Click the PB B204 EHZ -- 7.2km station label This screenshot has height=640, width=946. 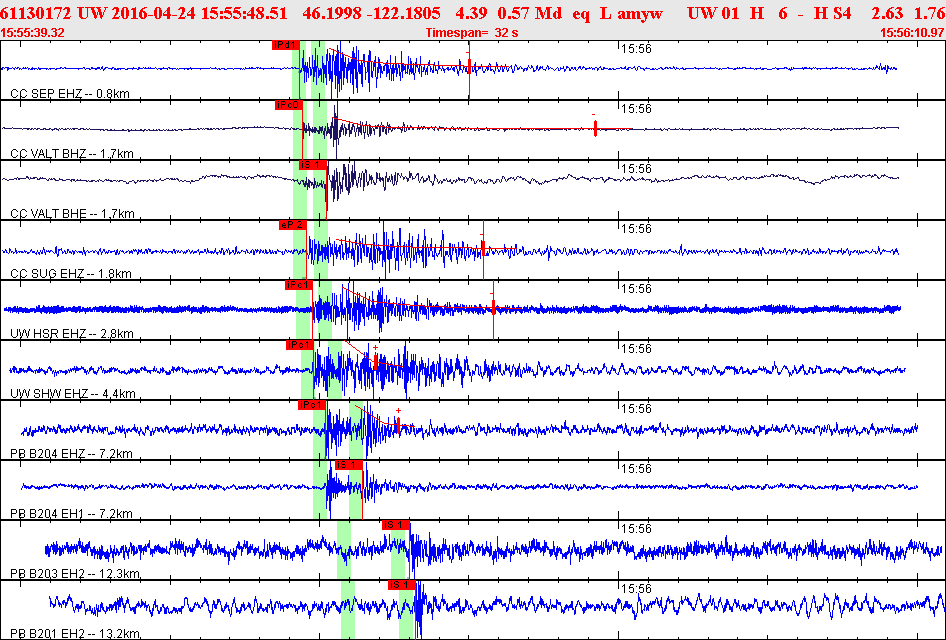coord(71,454)
